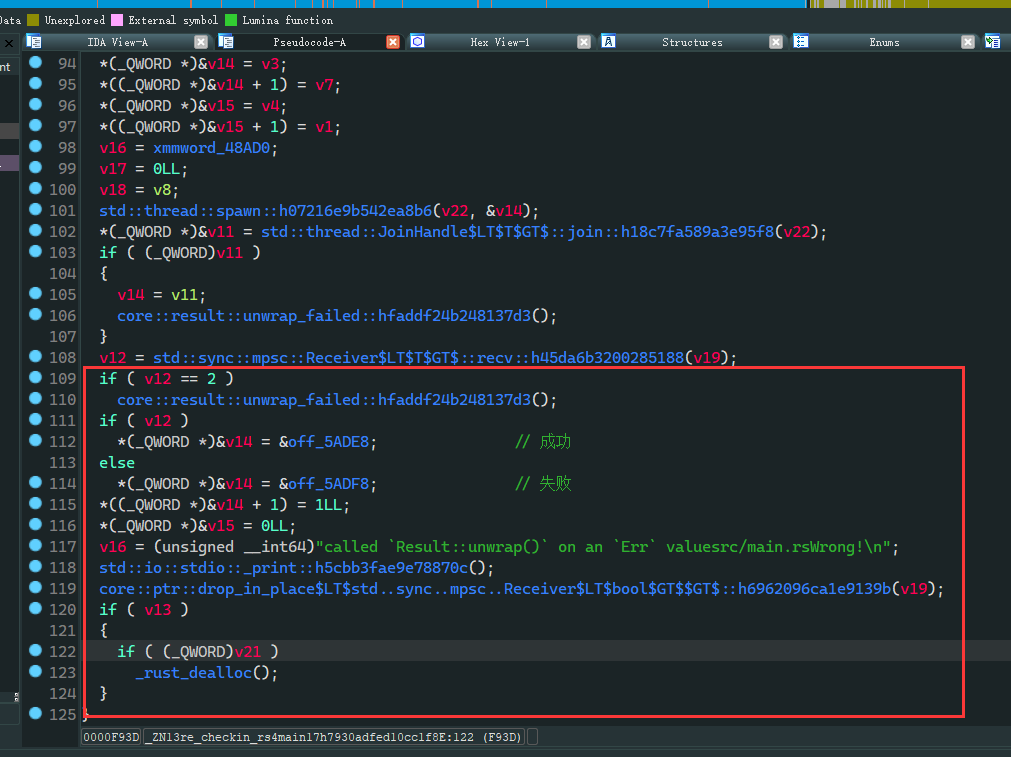The width and height of the screenshot is (1011, 757).
Task: Toggle breakpoint dot on line 118
Action: (x=36, y=567)
